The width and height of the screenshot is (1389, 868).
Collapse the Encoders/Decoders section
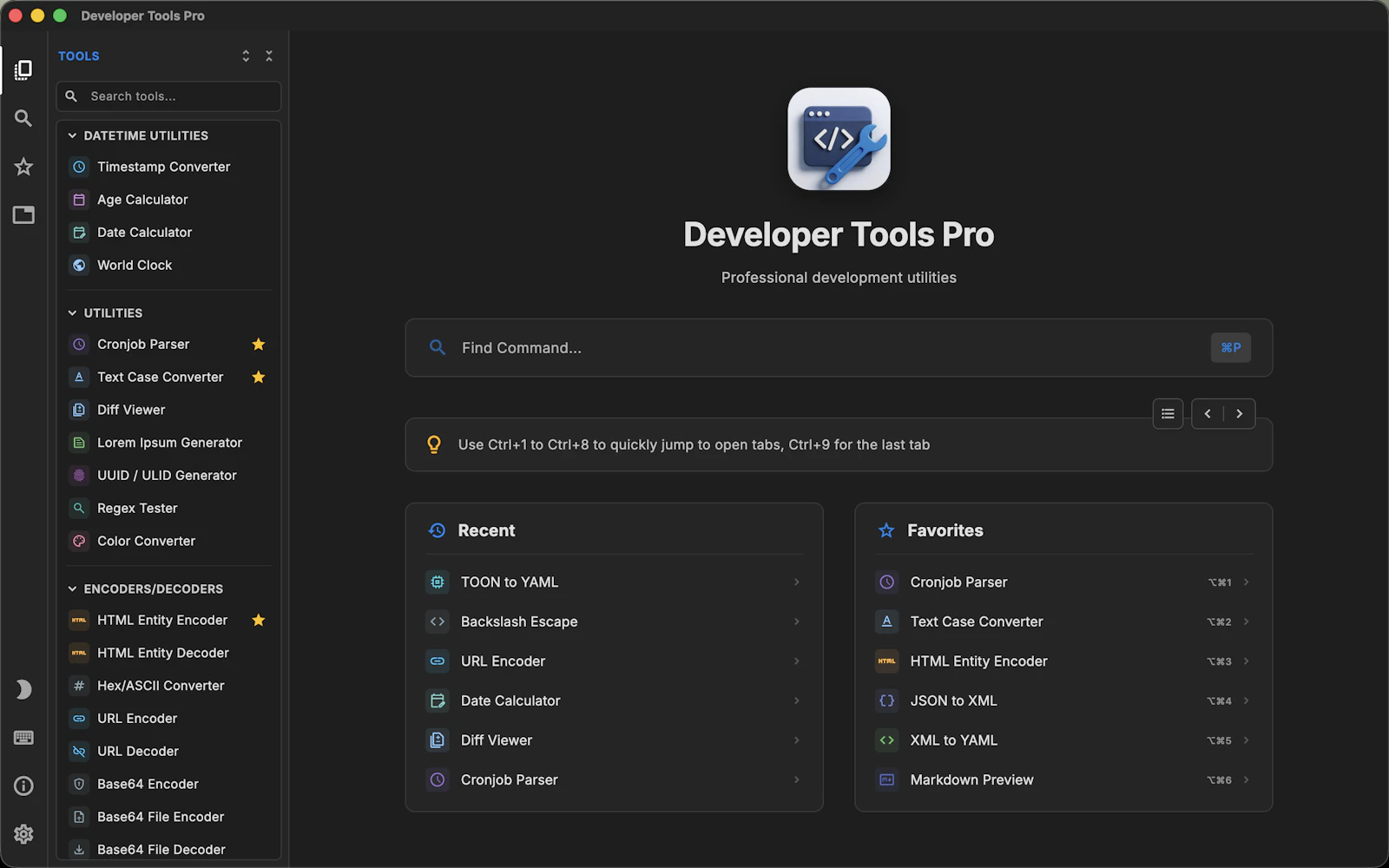coord(72,589)
